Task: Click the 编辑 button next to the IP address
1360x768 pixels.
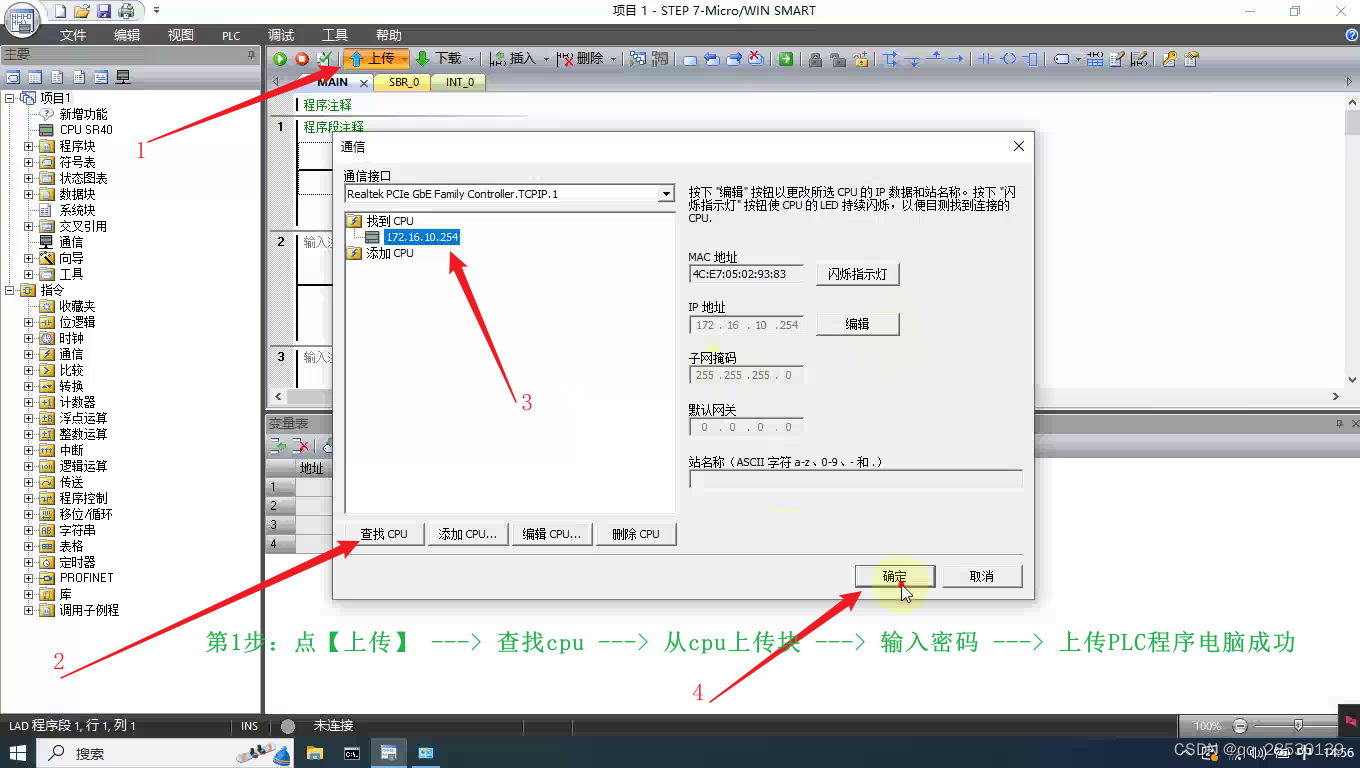Action: [x=858, y=324]
